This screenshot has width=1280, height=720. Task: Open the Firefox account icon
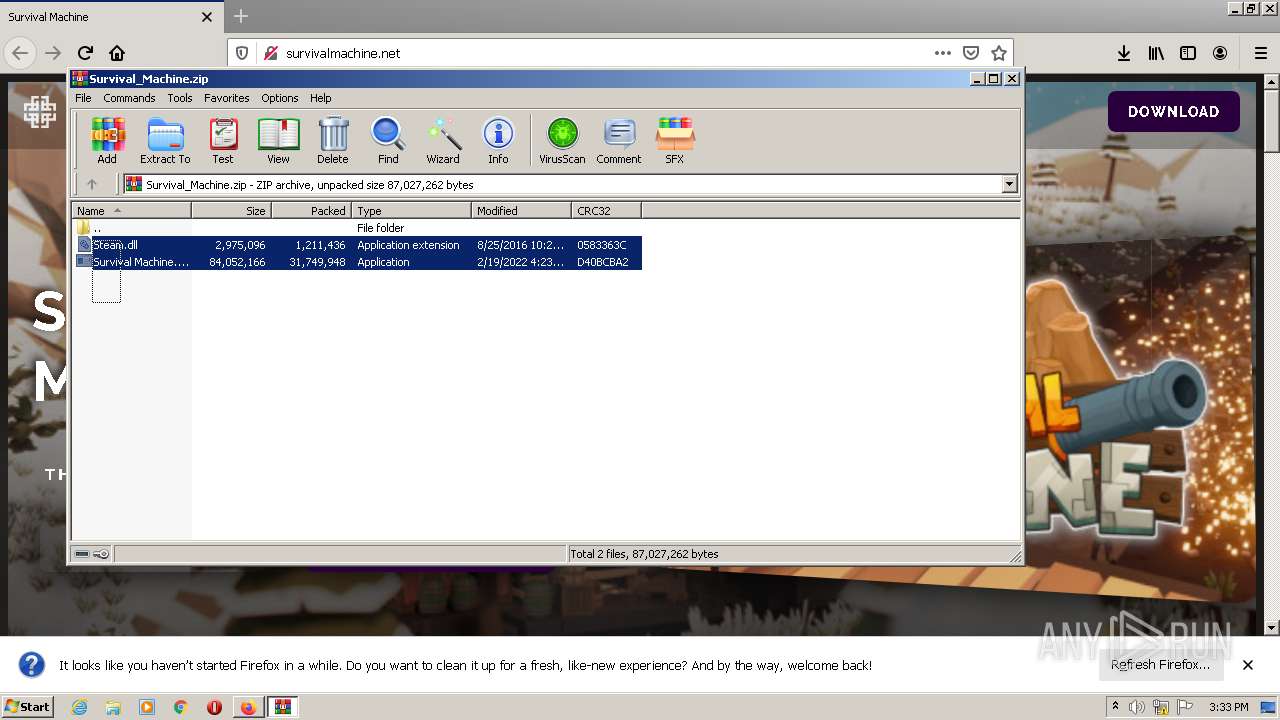point(1220,53)
